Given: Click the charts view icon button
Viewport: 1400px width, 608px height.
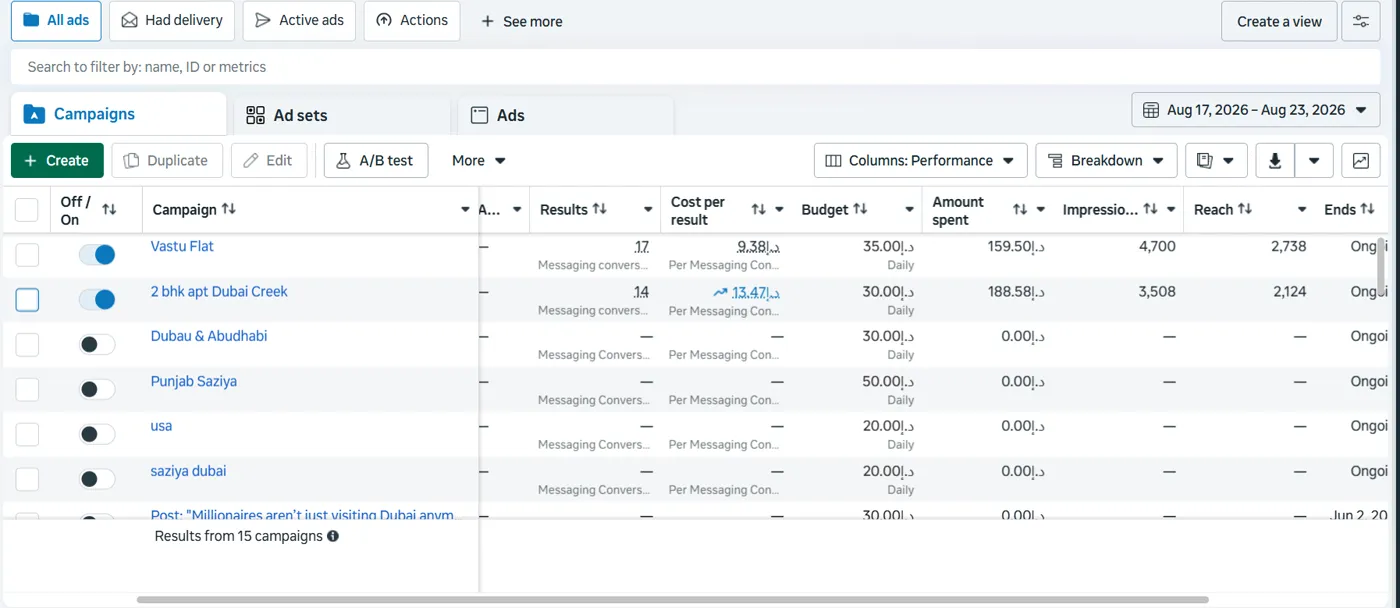Looking at the screenshot, I should click(1361, 160).
